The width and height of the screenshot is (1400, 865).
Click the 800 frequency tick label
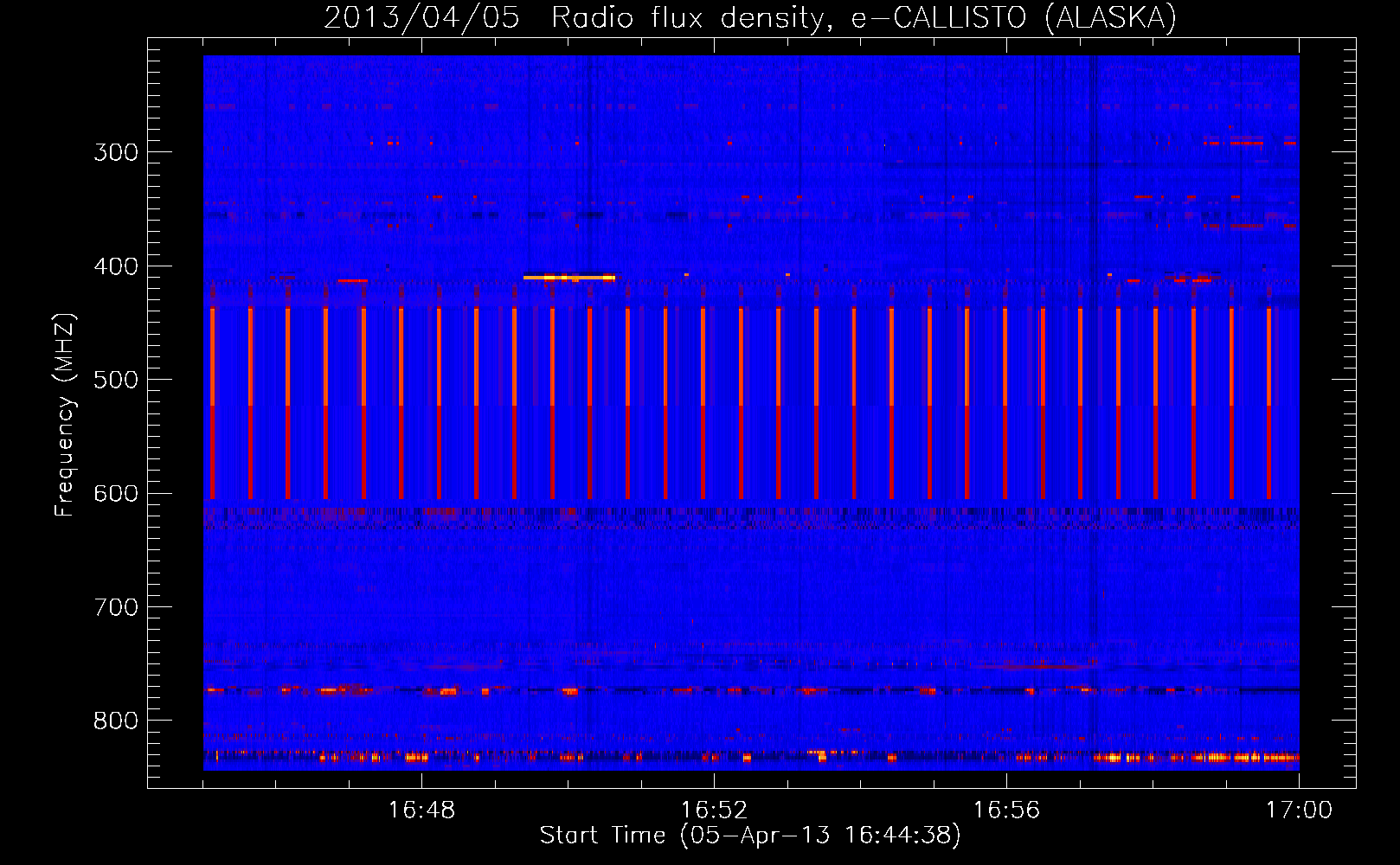click(116, 721)
